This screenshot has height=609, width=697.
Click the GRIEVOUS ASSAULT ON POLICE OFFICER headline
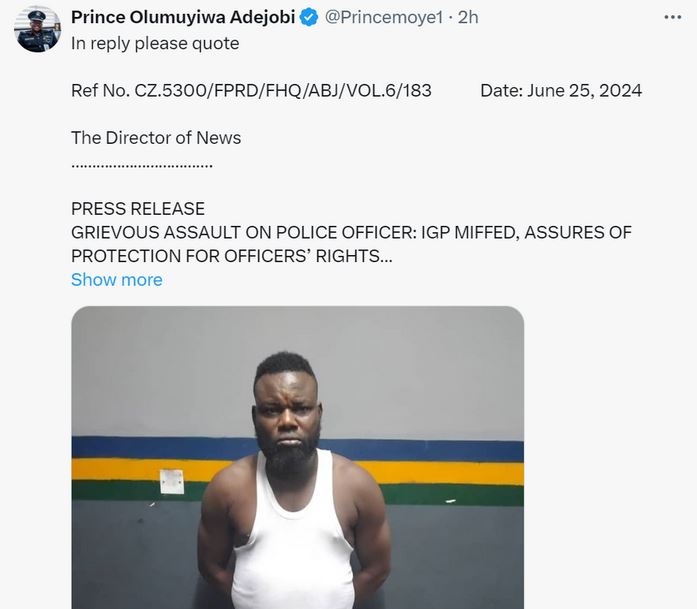[x=351, y=233]
